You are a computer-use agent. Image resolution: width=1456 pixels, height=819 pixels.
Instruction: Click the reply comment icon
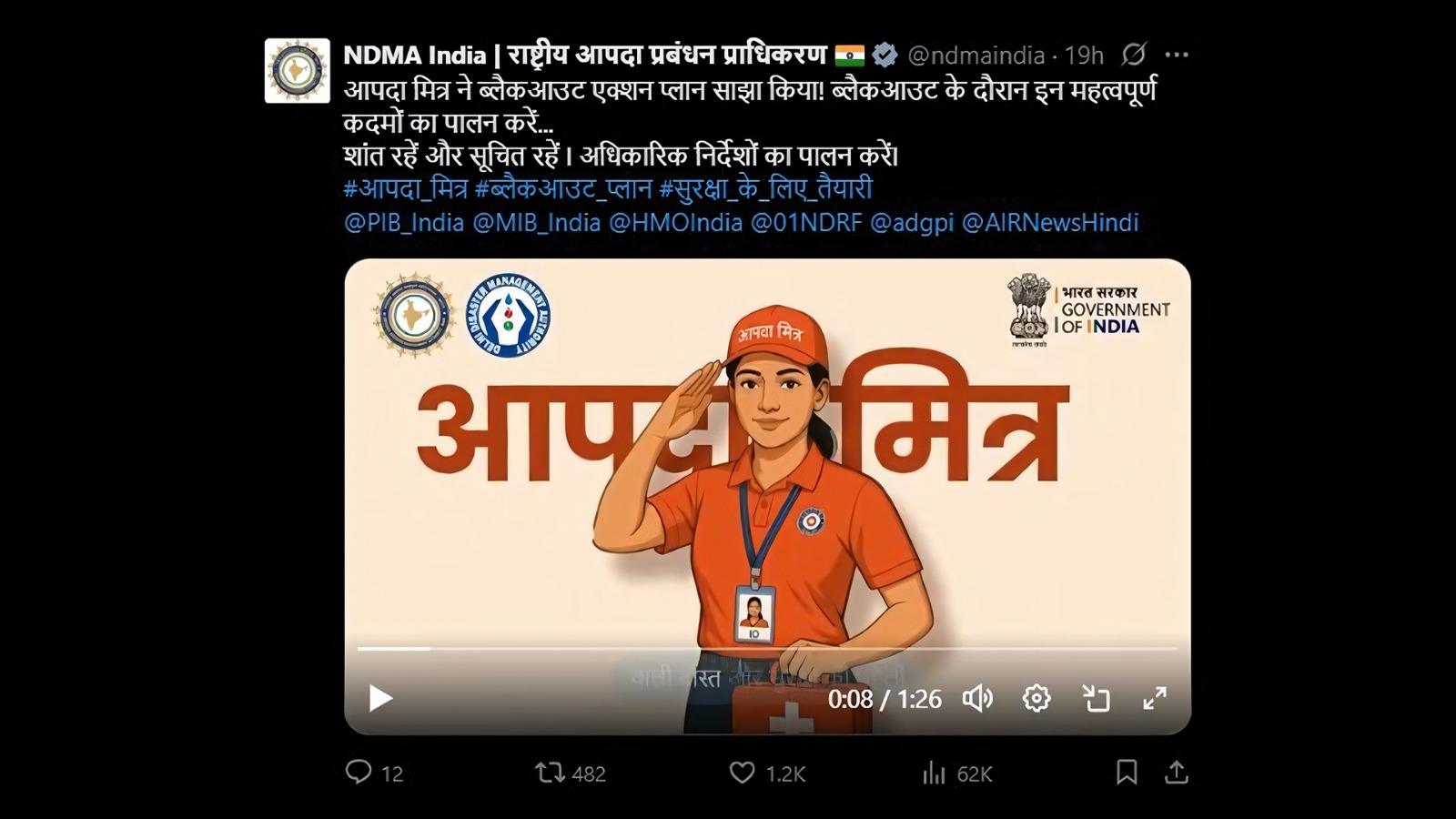click(x=359, y=773)
